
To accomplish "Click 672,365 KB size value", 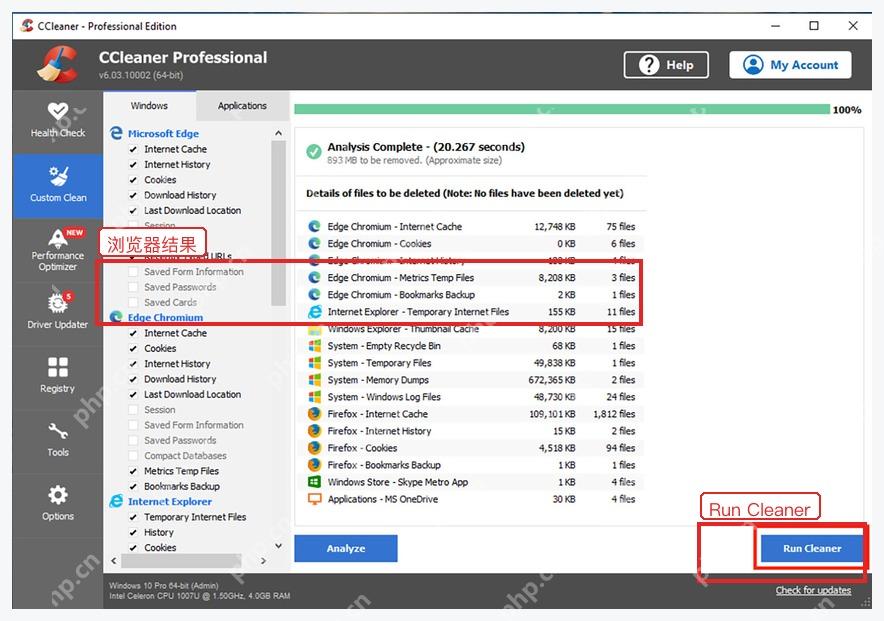I will coord(552,380).
